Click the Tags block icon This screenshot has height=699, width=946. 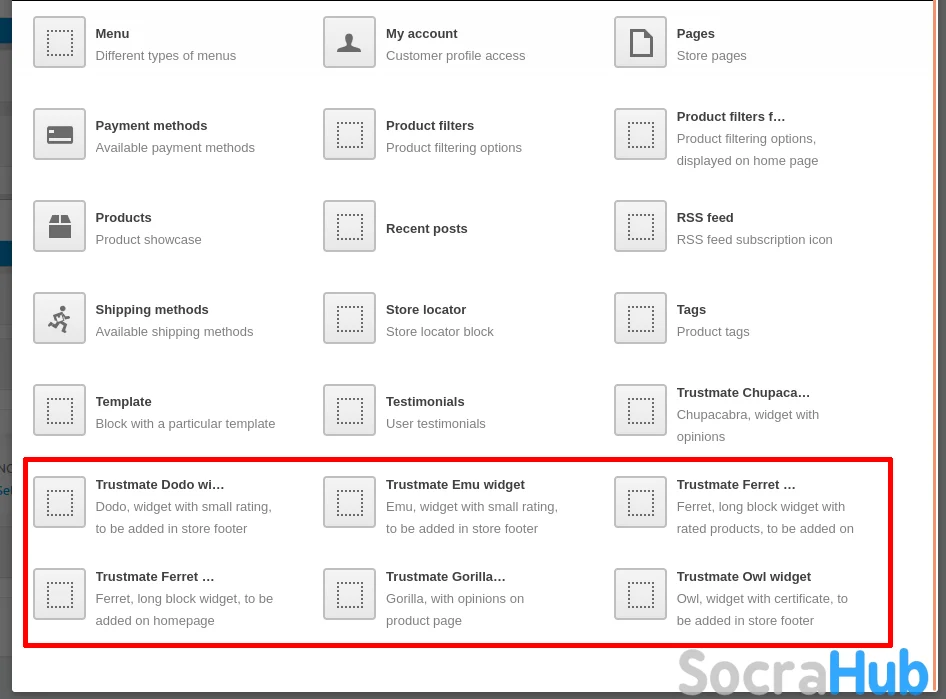[640, 318]
